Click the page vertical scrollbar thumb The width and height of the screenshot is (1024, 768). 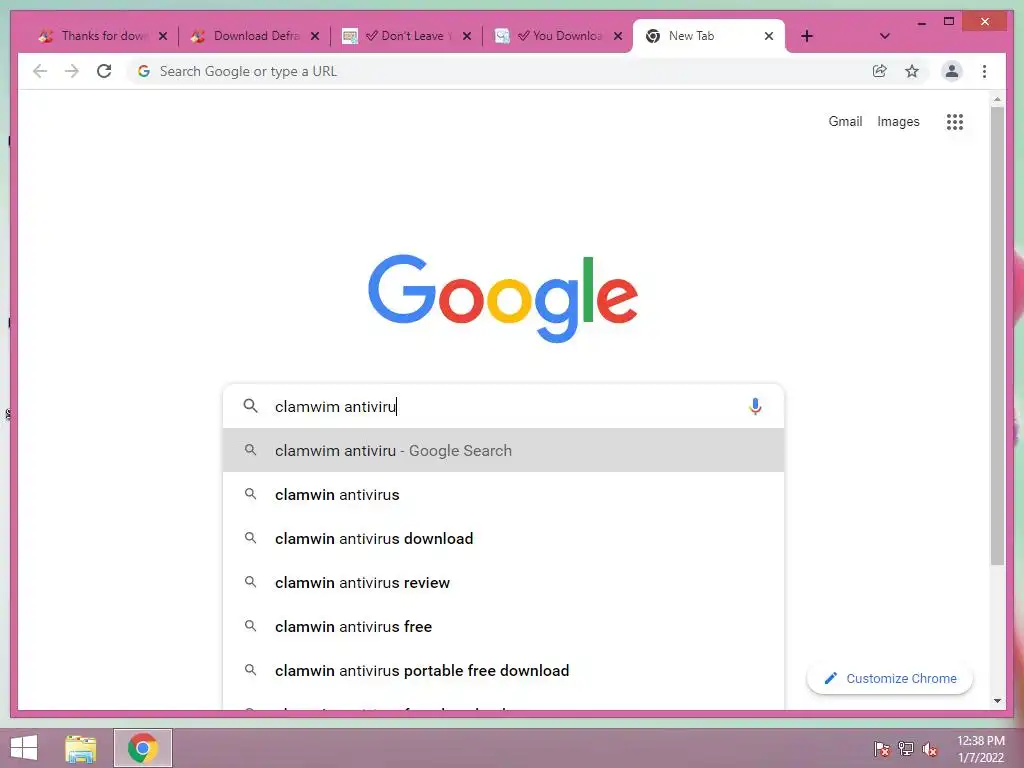pyautogui.click(x=997, y=336)
